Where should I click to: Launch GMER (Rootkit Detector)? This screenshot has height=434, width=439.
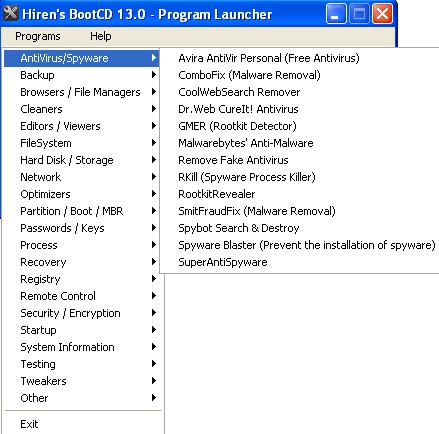click(300, 126)
